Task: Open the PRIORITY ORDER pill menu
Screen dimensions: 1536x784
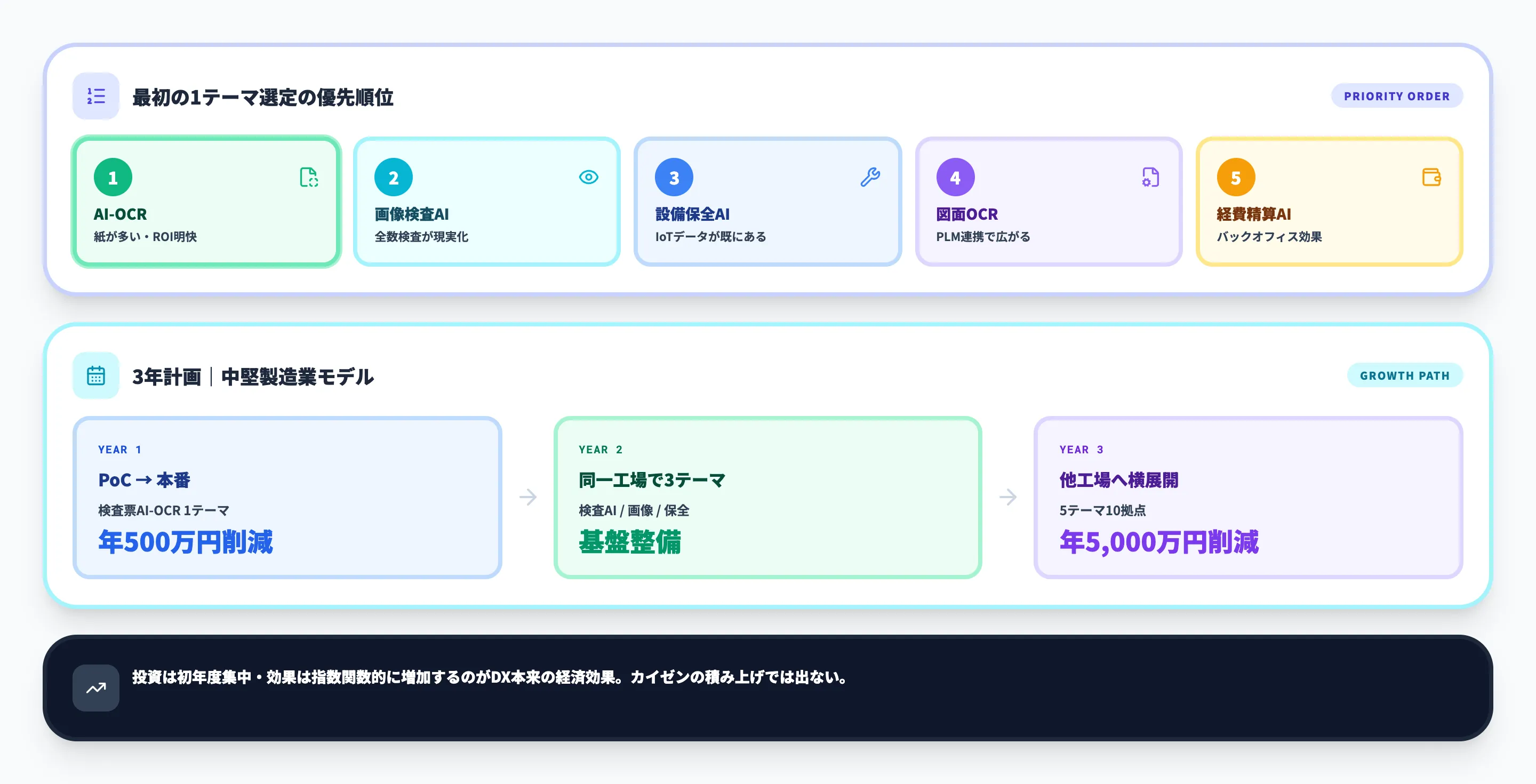Action: pos(1397,96)
